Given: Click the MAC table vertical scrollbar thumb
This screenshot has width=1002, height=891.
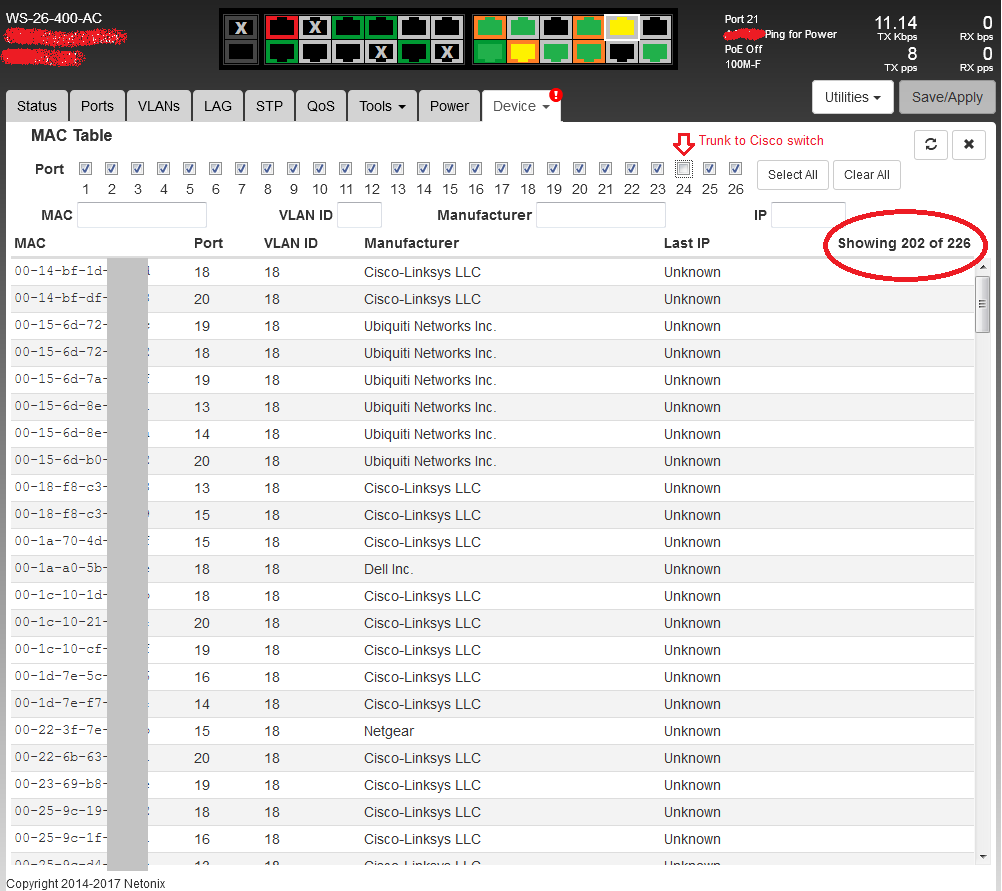Looking at the screenshot, I should coord(982,305).
